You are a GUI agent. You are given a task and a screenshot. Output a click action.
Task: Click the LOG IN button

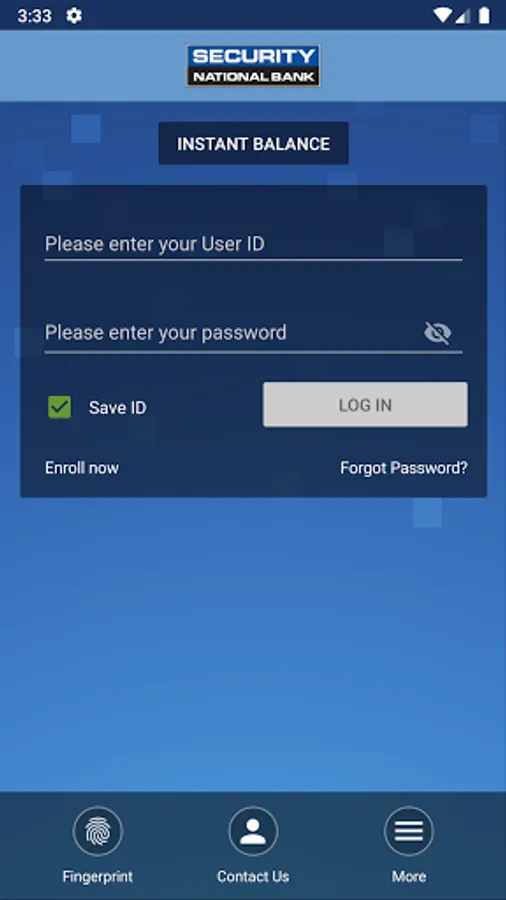click(x=365, y=405)
